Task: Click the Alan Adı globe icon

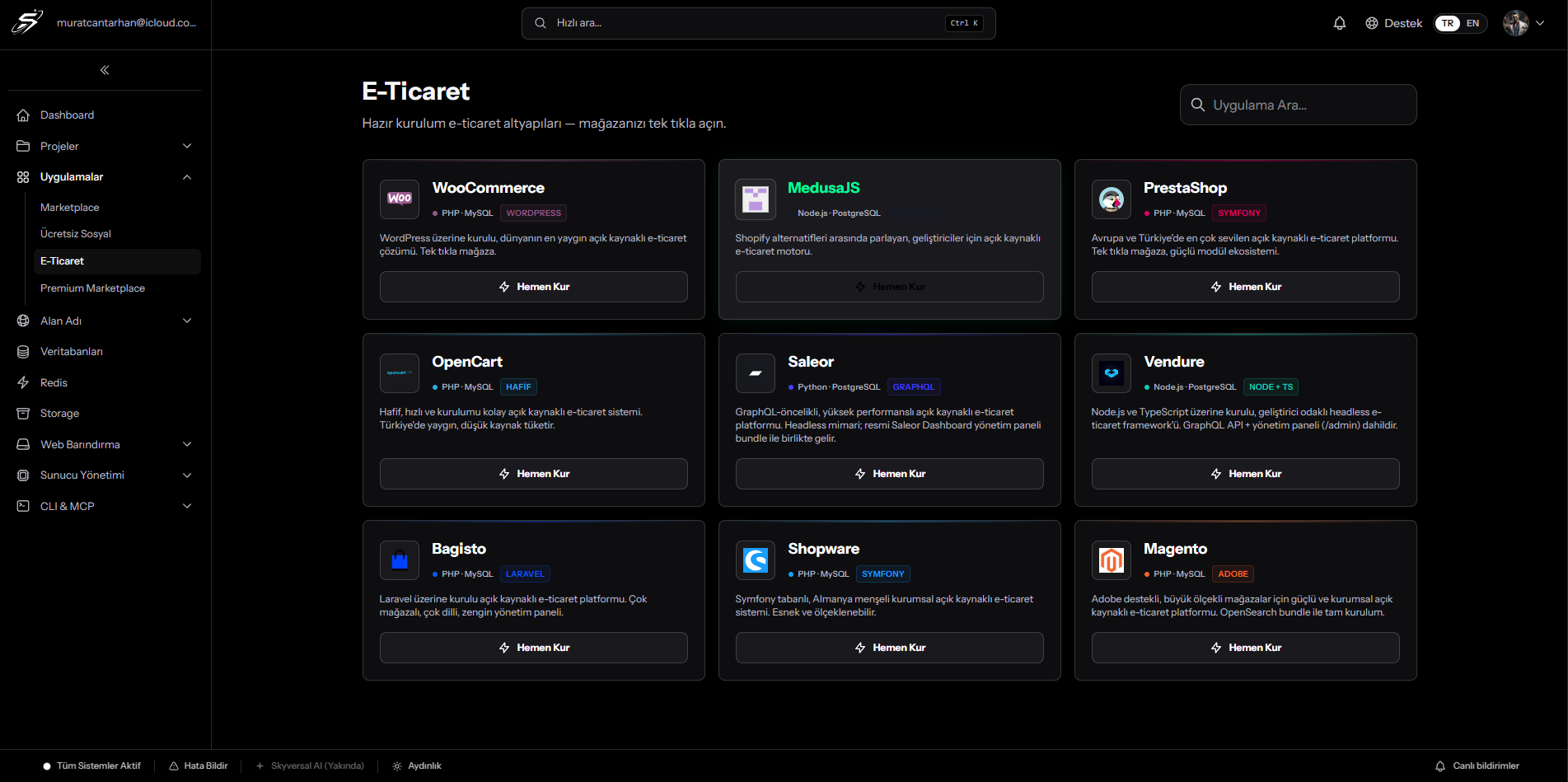Action: [23, 321]
